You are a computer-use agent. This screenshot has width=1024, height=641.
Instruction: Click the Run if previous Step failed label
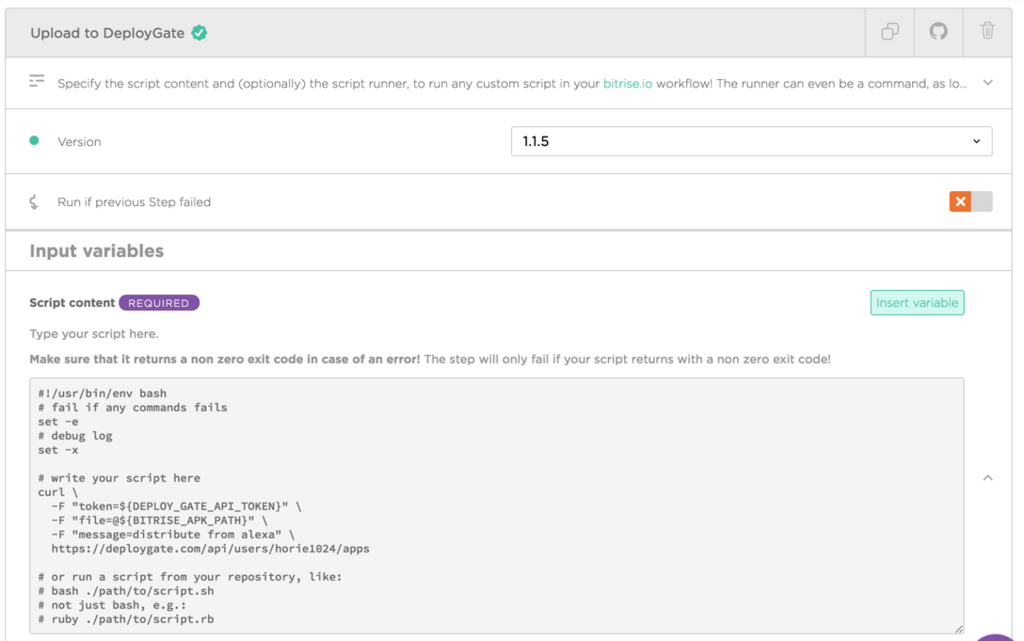coord(134,202)
